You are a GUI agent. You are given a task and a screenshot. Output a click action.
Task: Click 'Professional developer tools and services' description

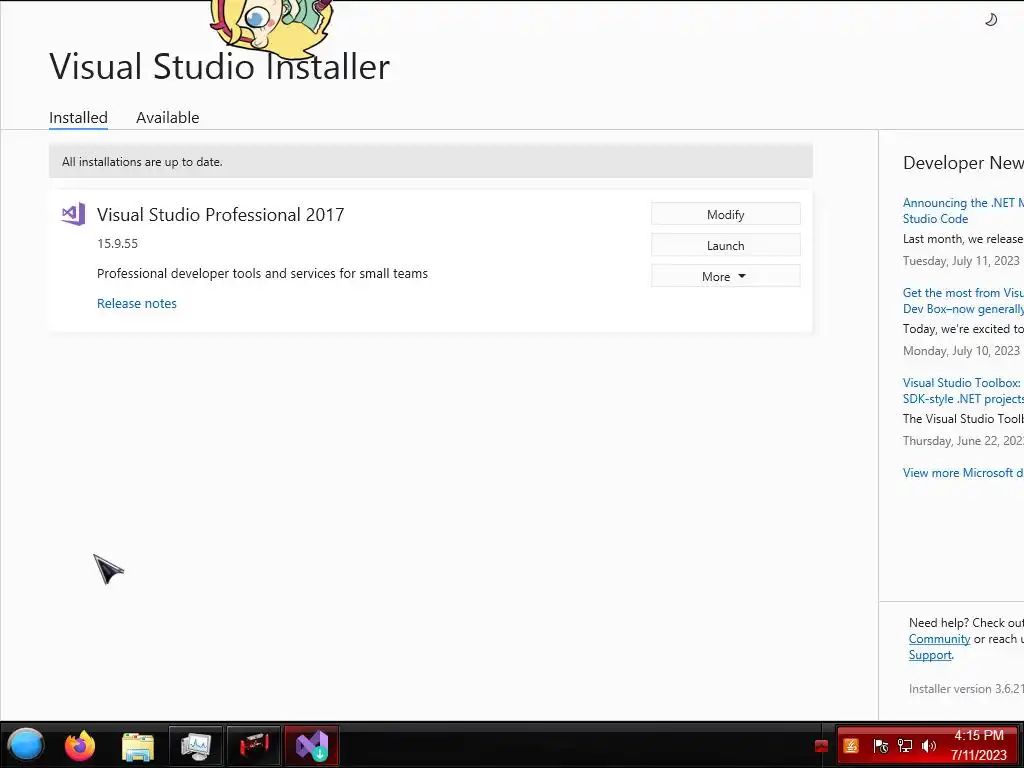[263, 274]
